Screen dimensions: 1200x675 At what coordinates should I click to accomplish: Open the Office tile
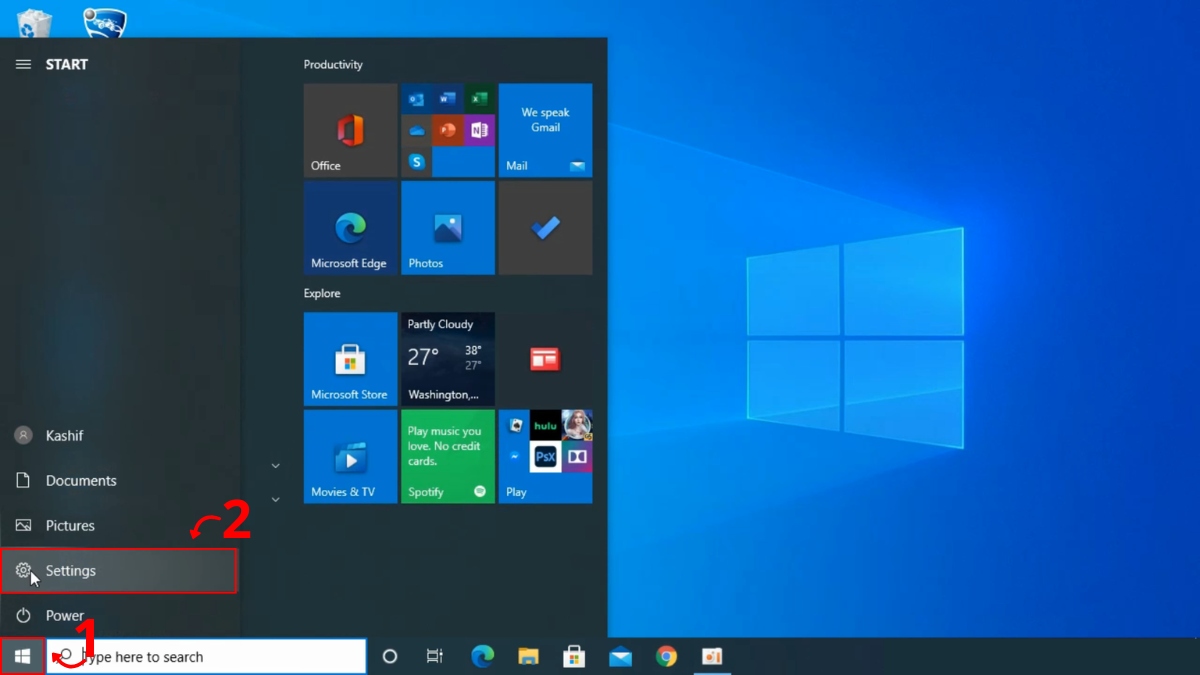(x=350, y=130)
